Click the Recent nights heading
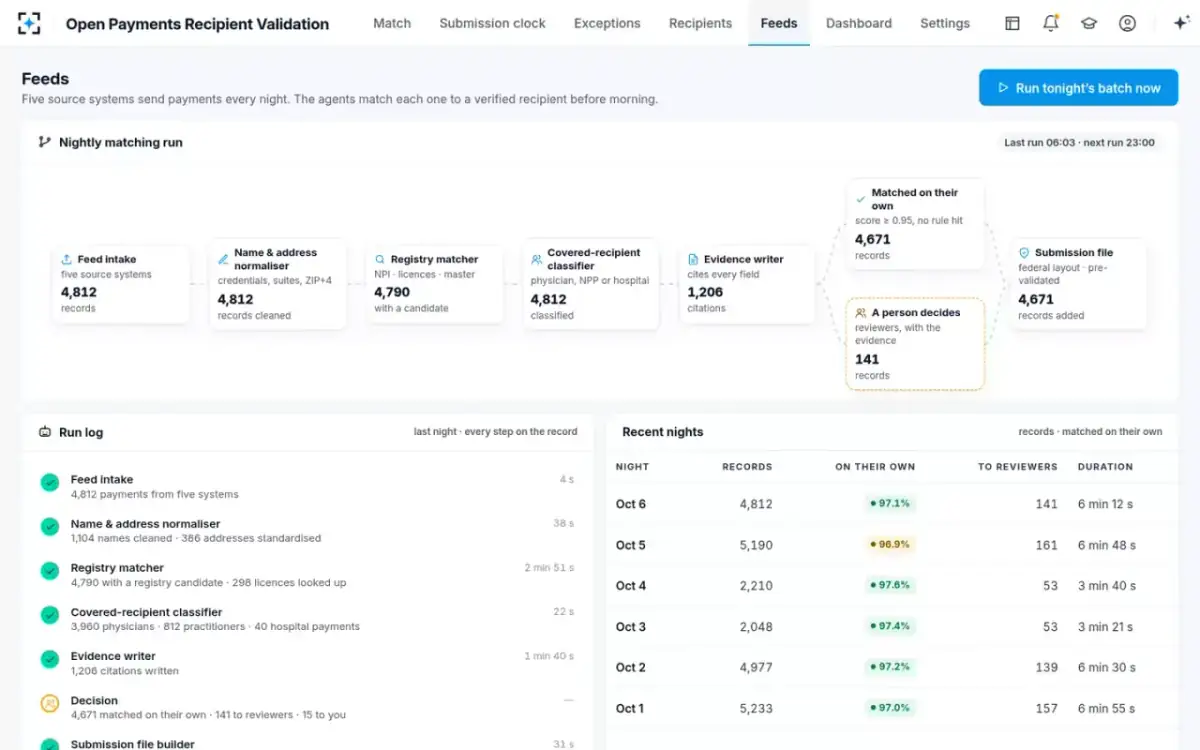The width and height of the screenshot is (1200, 750). (663, 432)
